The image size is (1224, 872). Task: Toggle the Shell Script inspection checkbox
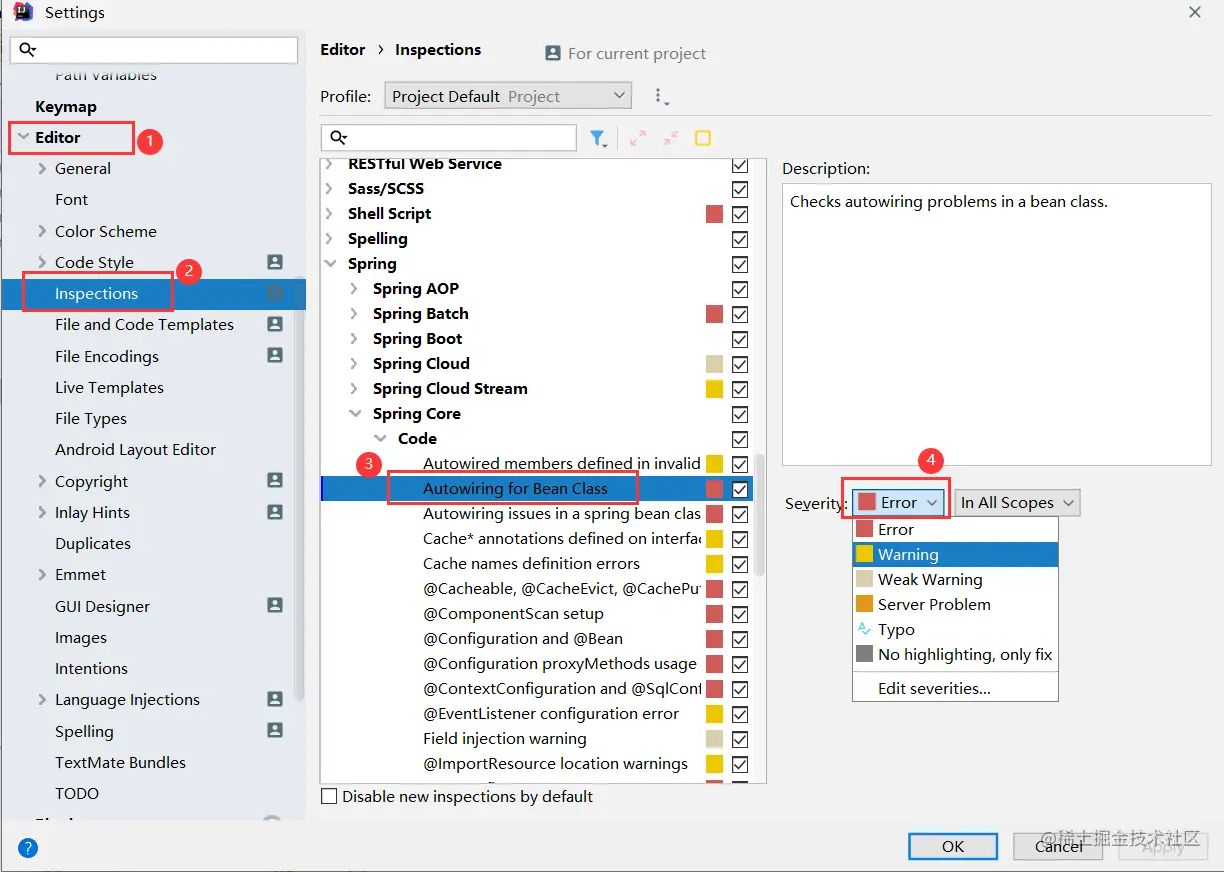(740, 214)
